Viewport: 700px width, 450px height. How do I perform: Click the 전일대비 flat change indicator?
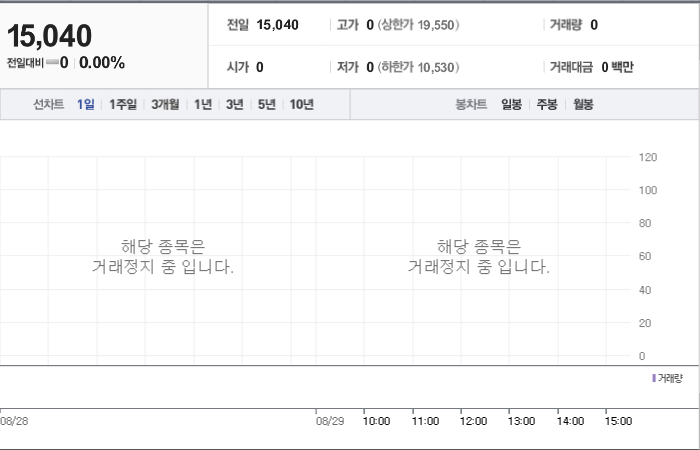52,62
